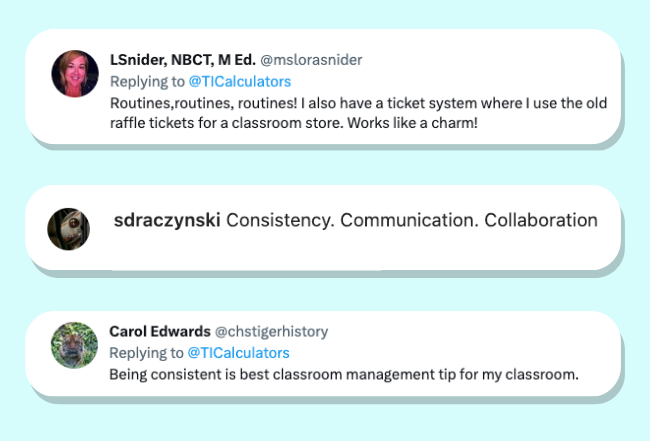Click the word 'Collaboration' in sdraczynski's comment
The image size is (650, 441).
(x=540, y=220)
